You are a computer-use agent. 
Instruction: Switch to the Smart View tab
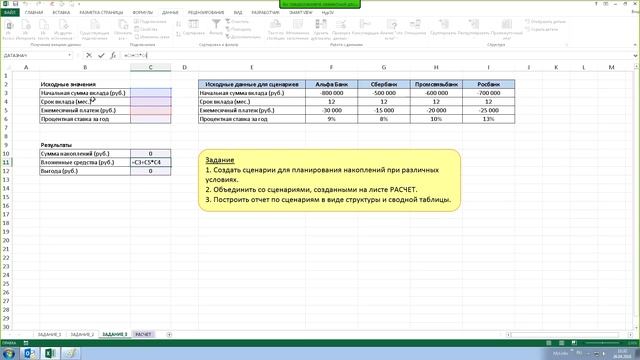300,12
